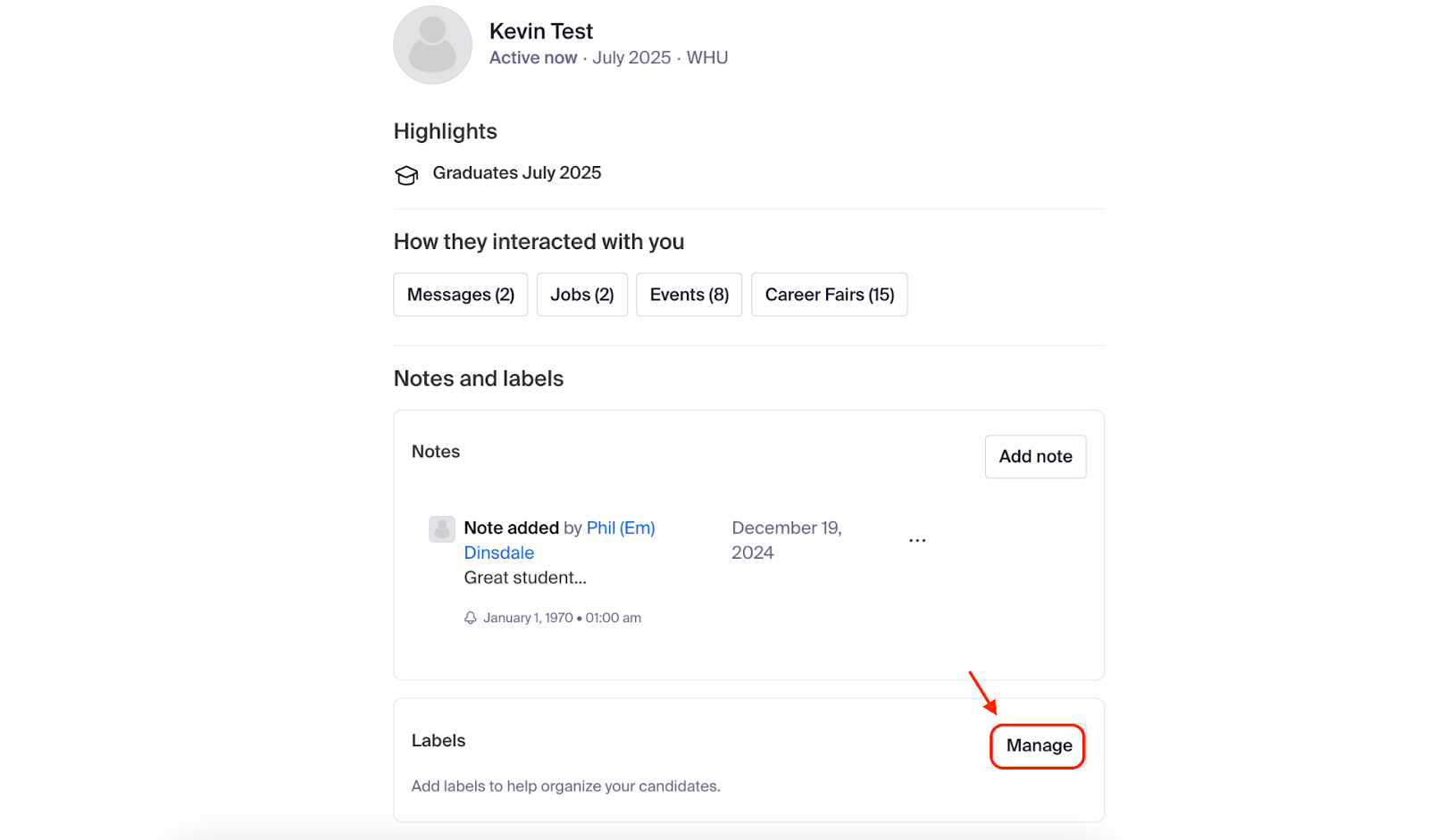View the Jobs (2) interactions
1429x840 pixels.
[x=581, y=295]
